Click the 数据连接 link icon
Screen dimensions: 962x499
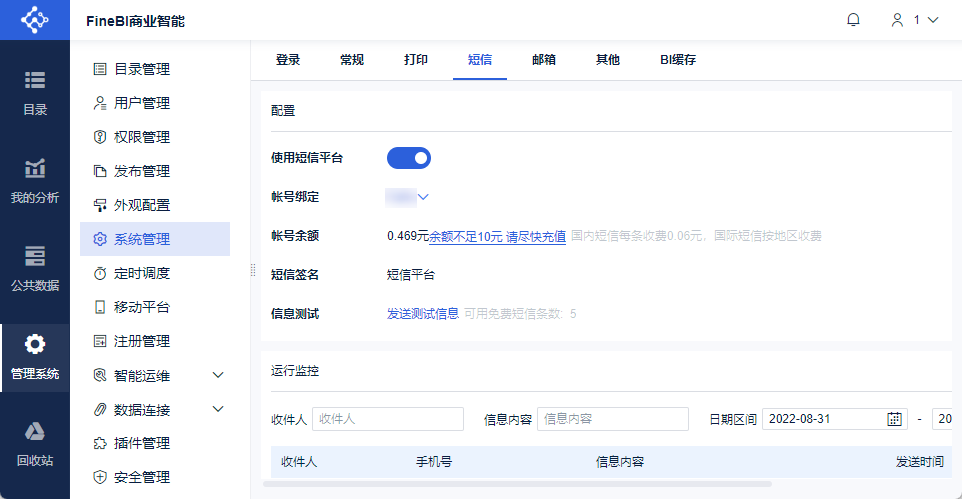tap(100, 409)
